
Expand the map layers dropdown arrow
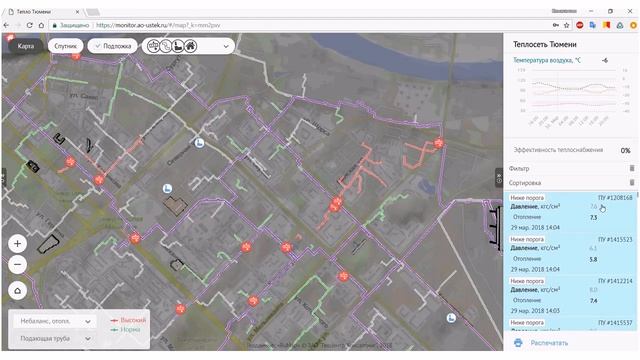(226, 47)
